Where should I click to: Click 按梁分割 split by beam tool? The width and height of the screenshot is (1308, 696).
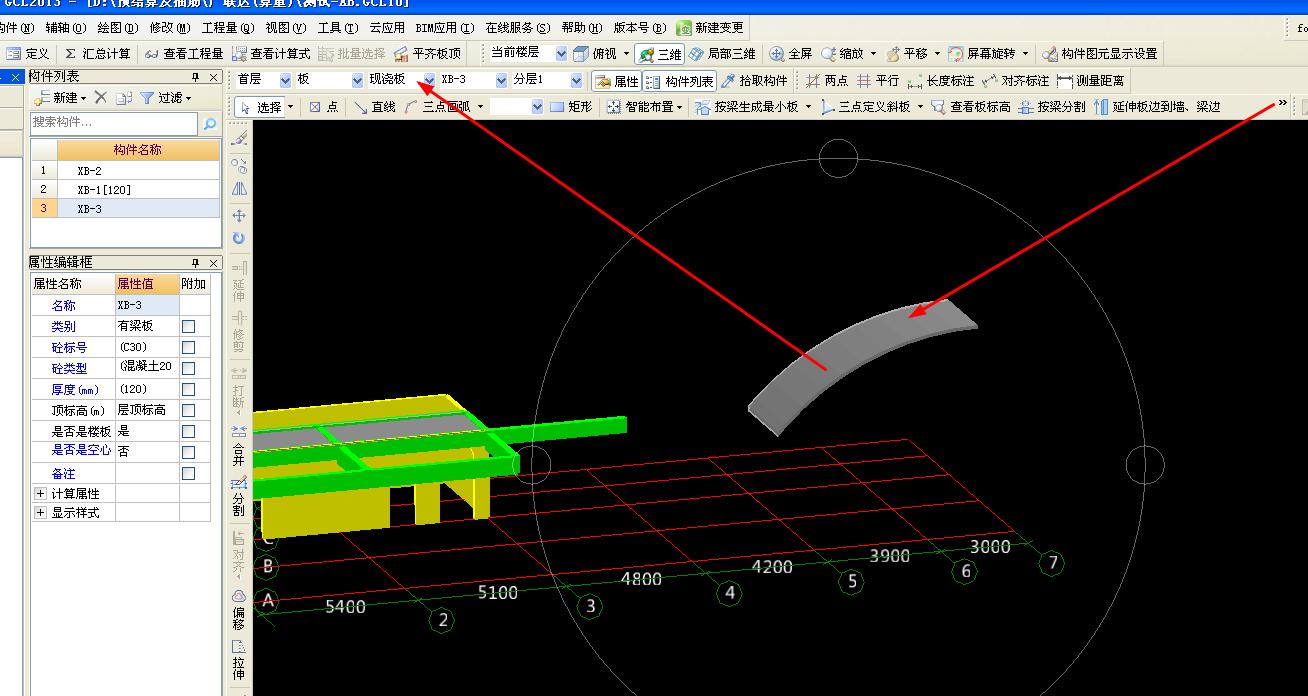coord(1051,106)
